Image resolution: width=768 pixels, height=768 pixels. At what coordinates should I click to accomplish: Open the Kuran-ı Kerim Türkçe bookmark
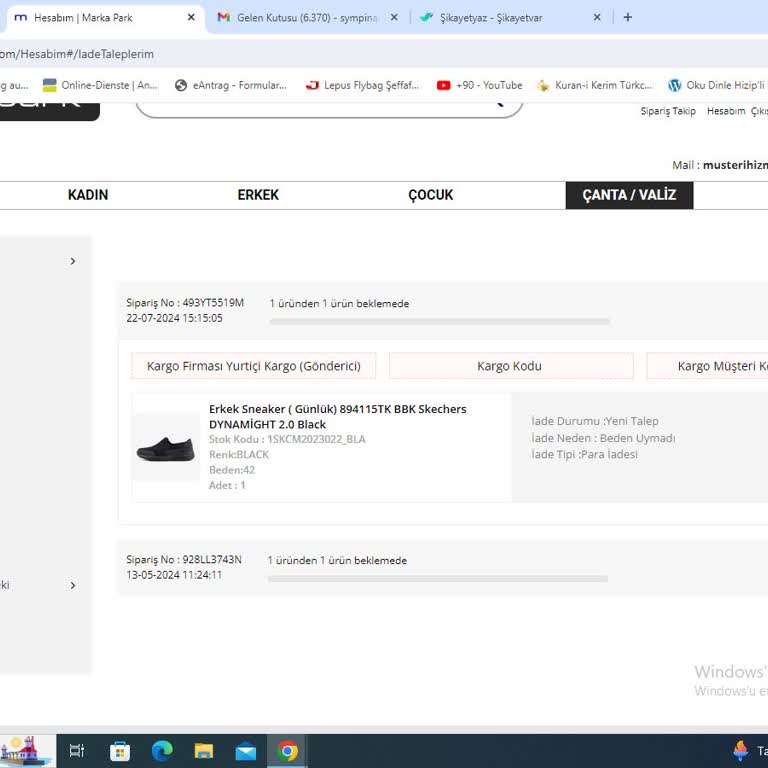point(595,85)
